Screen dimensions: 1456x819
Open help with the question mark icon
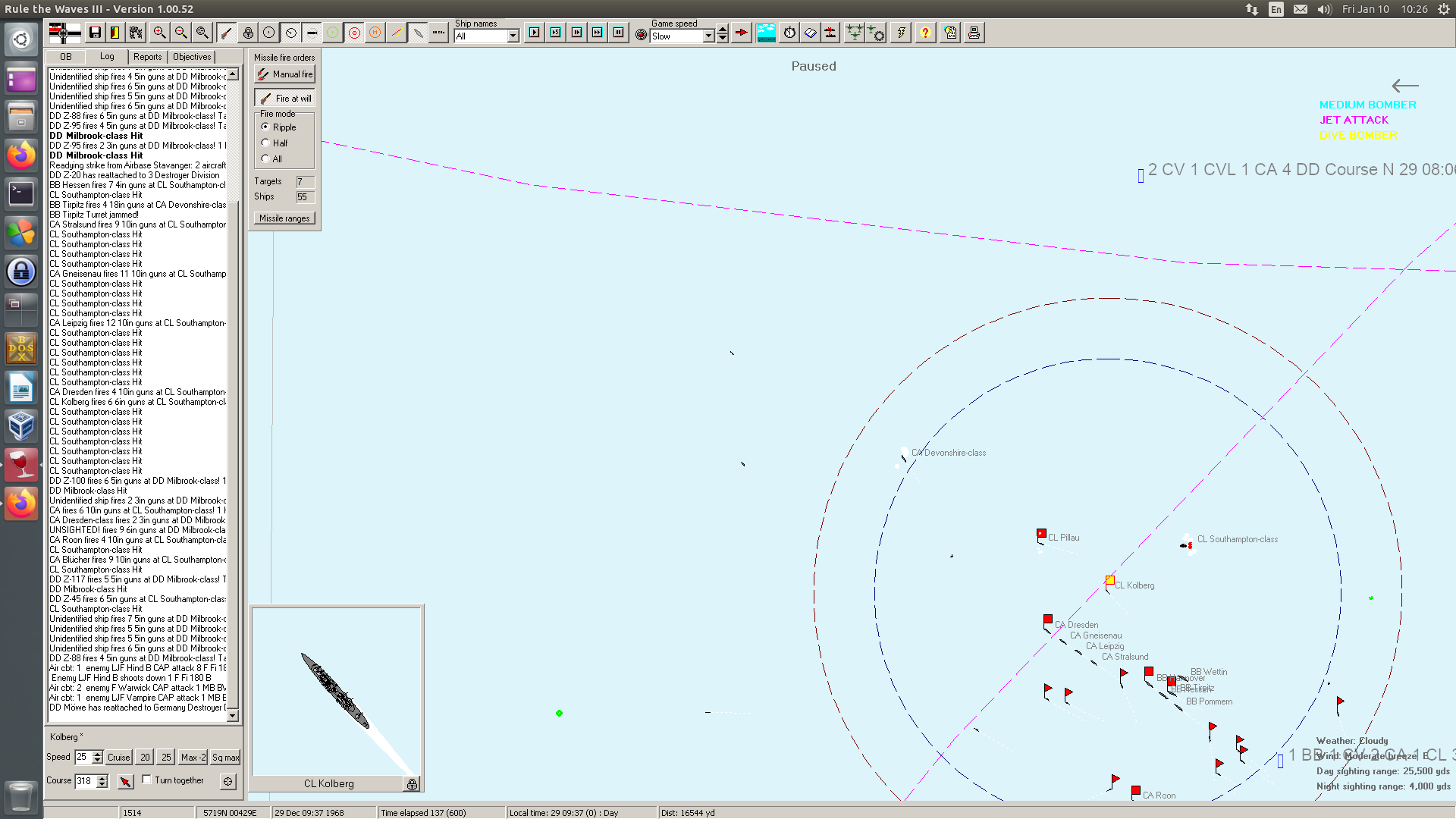(925, 33)
